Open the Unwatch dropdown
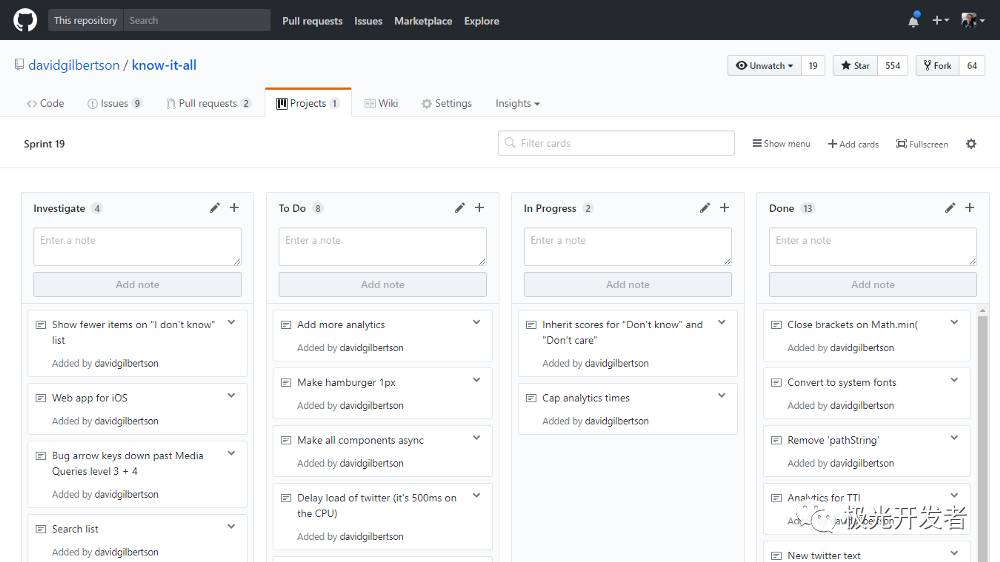 [x=764, y=66]
